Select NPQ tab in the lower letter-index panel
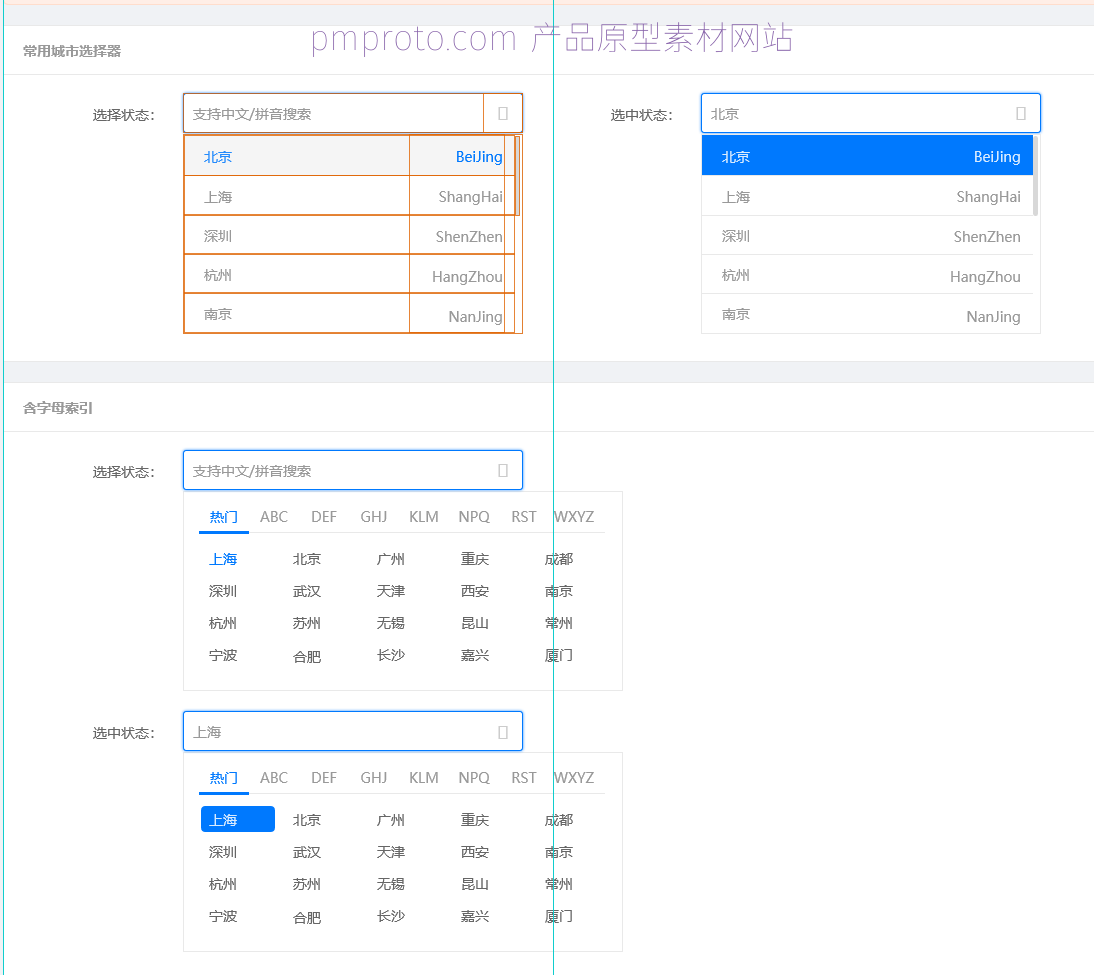Screen dimensions: 1094x975 (474, 778)
